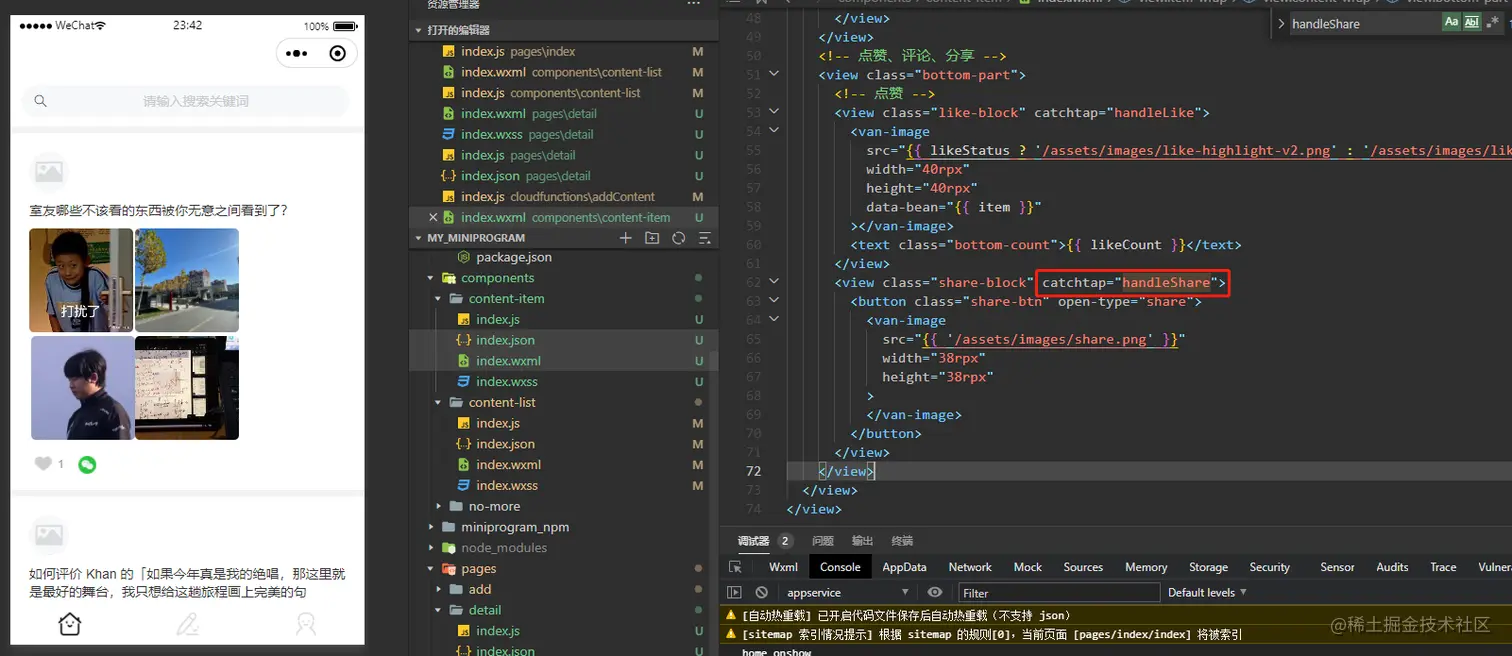Collapse all folders in explorer header

coord(704,238)
